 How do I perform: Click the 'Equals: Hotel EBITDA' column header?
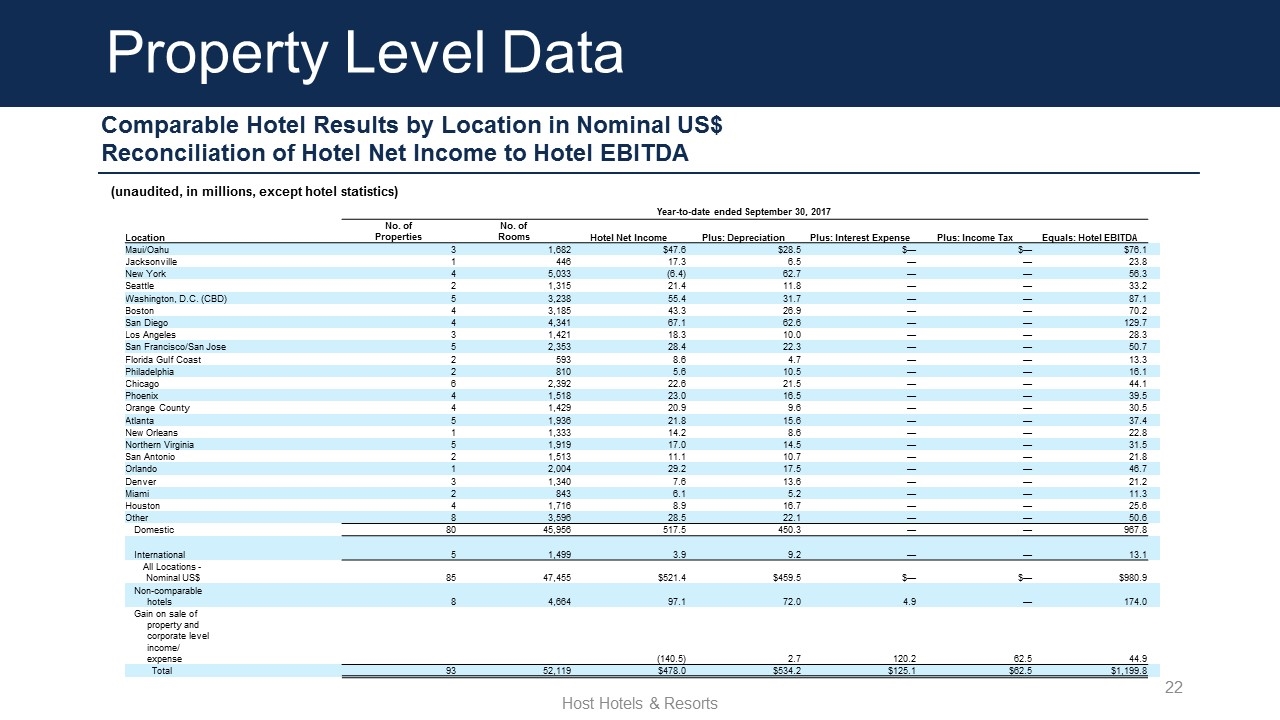click(1090, 237)
